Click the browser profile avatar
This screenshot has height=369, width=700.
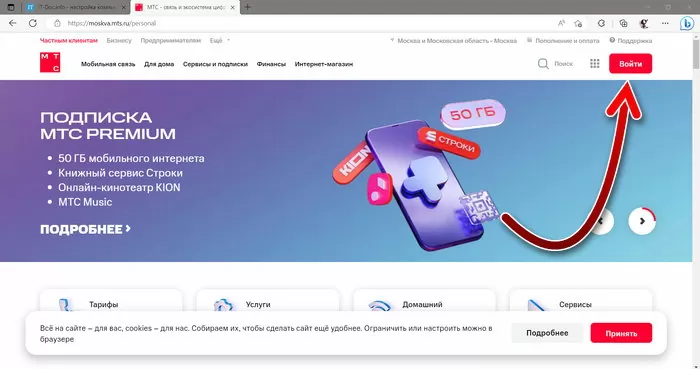(x=644, y=23)
